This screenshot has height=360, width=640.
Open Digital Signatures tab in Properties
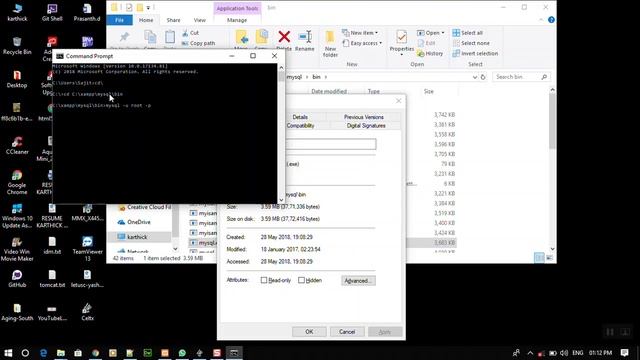point(366,126)
